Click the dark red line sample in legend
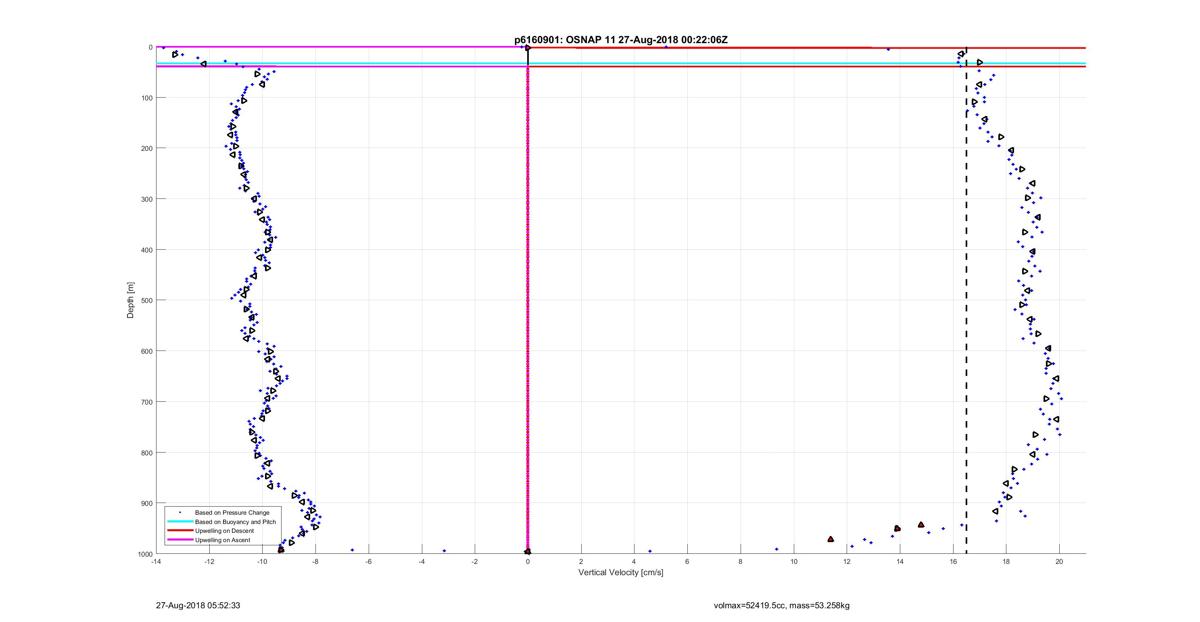Image resolution: width=1200 pixels, height=622 pixels. point(179,531)
